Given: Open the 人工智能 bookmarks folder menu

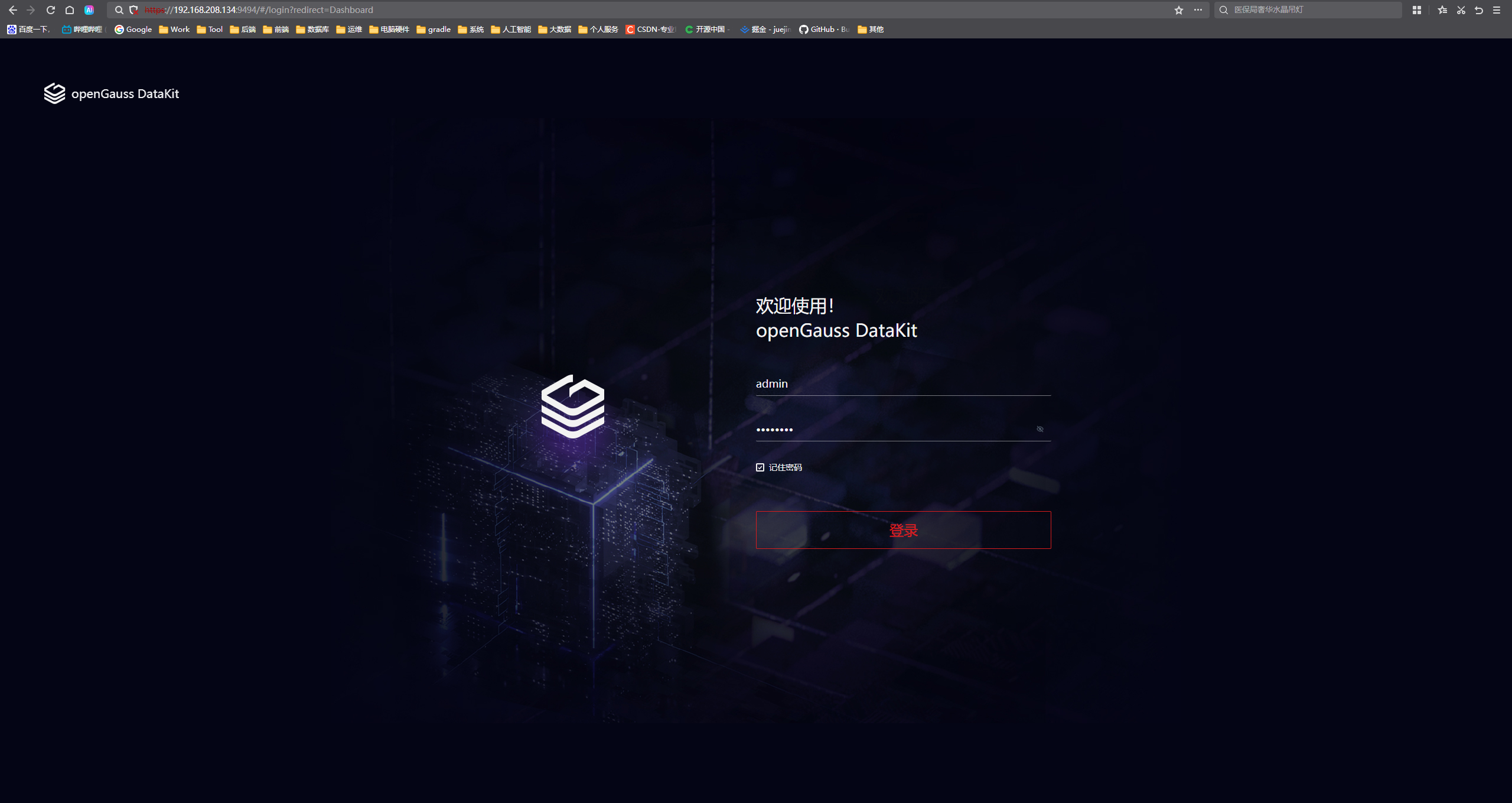Looking at the screenshot, I should (510, 29).
